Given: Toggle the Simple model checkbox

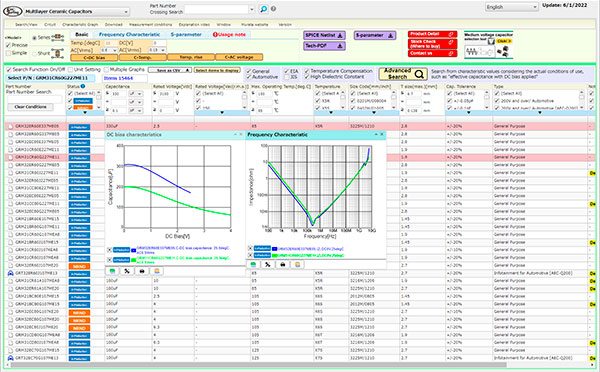Looking at the screenshot, I should tap(8, 53).
